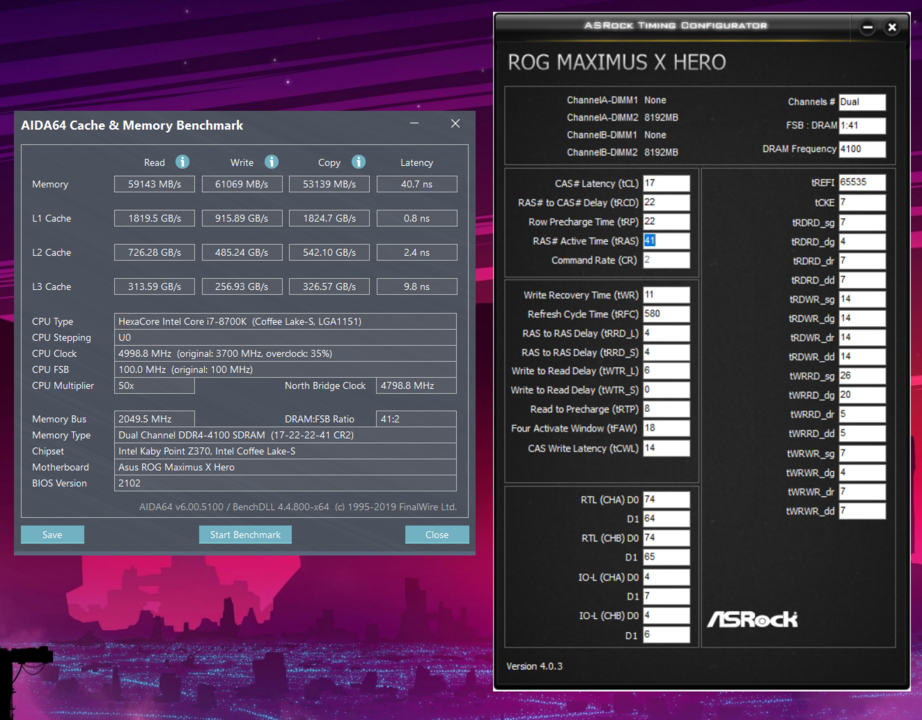Select the Four Activate Window (tFAW) field
The height and width of the screenshot is (720, 922).
click(x=666, y=428)
